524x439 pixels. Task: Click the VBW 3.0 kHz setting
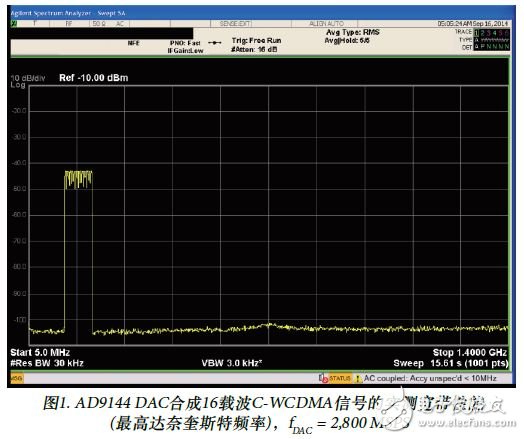(232, 363)
